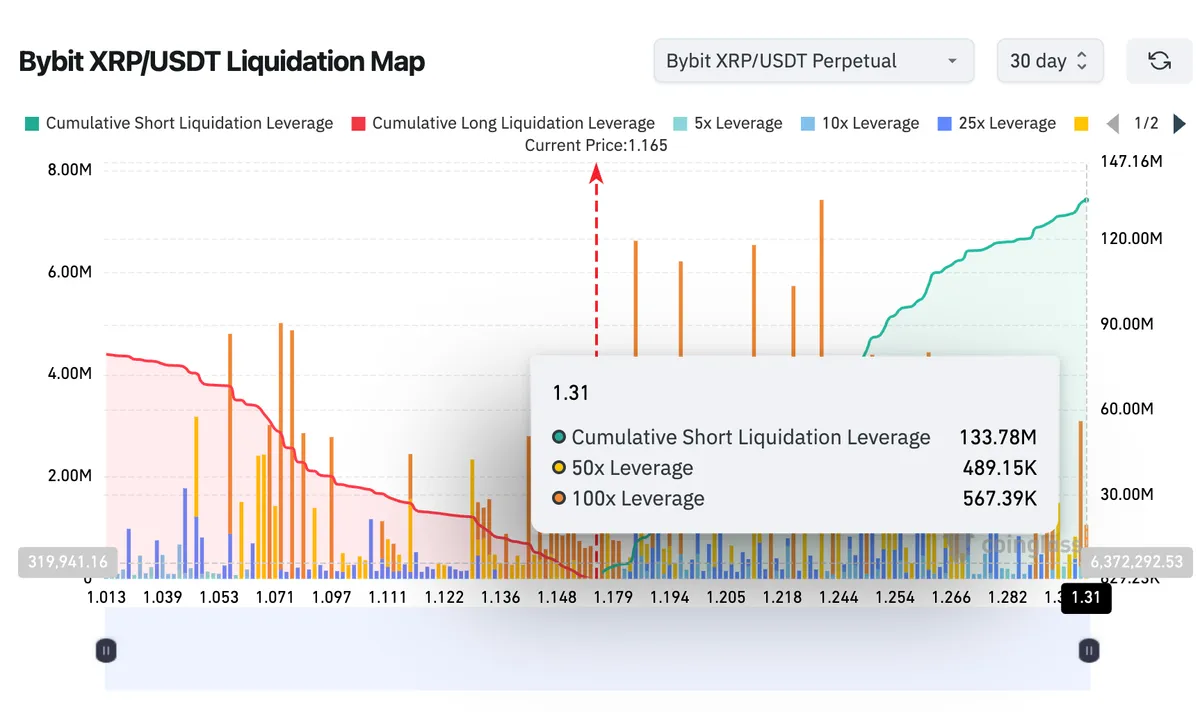This screenshot has width=1200, height=712.
Task: Open the Bybit XRP/USDT Perpetual dropdown
Action: click(813, 61)
